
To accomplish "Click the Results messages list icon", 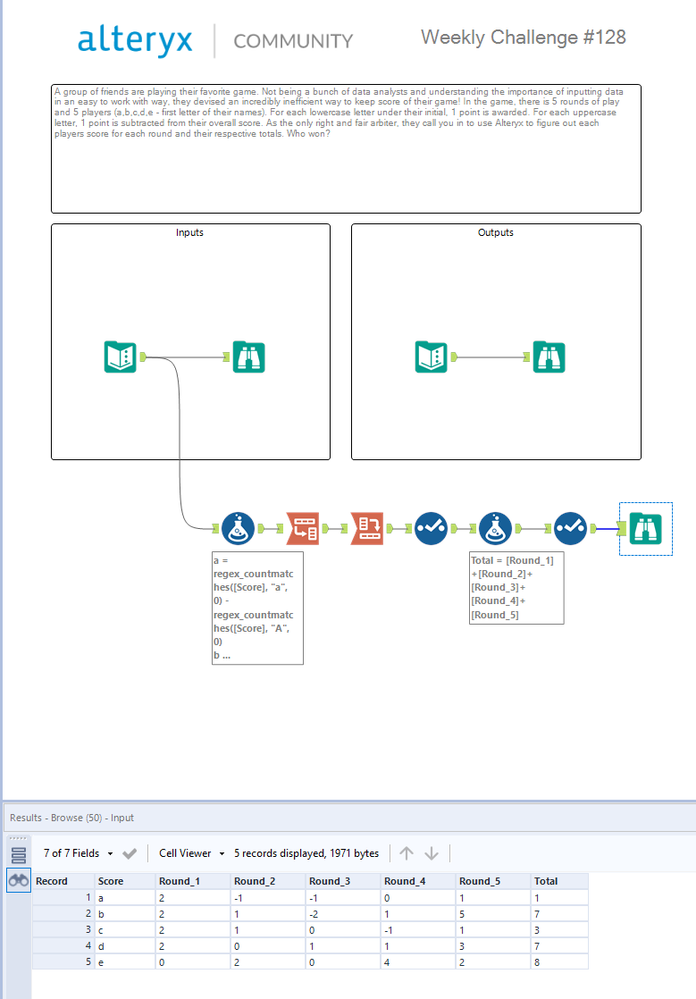I will click(18, 855).
